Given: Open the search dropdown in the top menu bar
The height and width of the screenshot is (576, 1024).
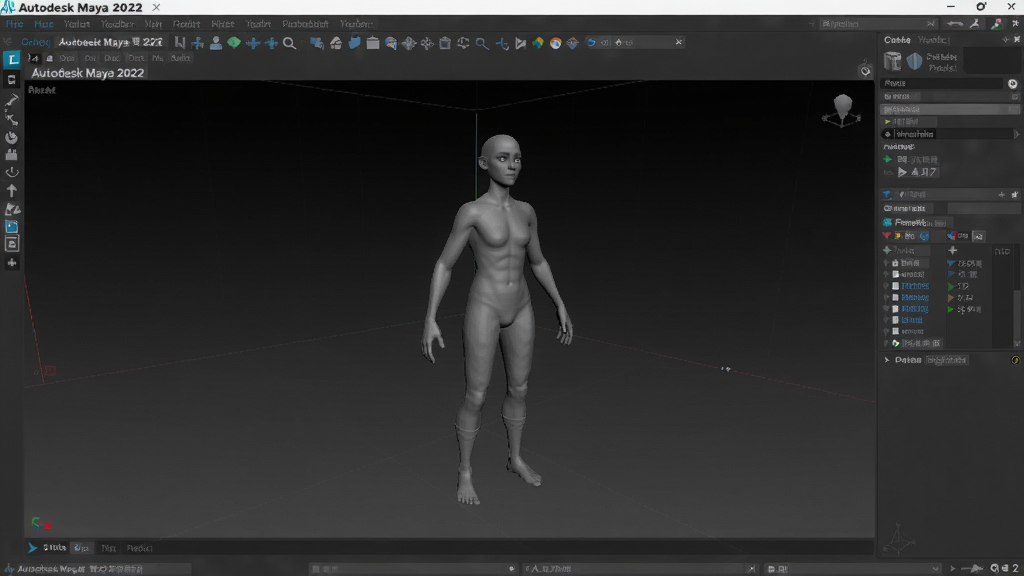Looking at the screenshot, I should pyautogui.click(x=930, y=24).
